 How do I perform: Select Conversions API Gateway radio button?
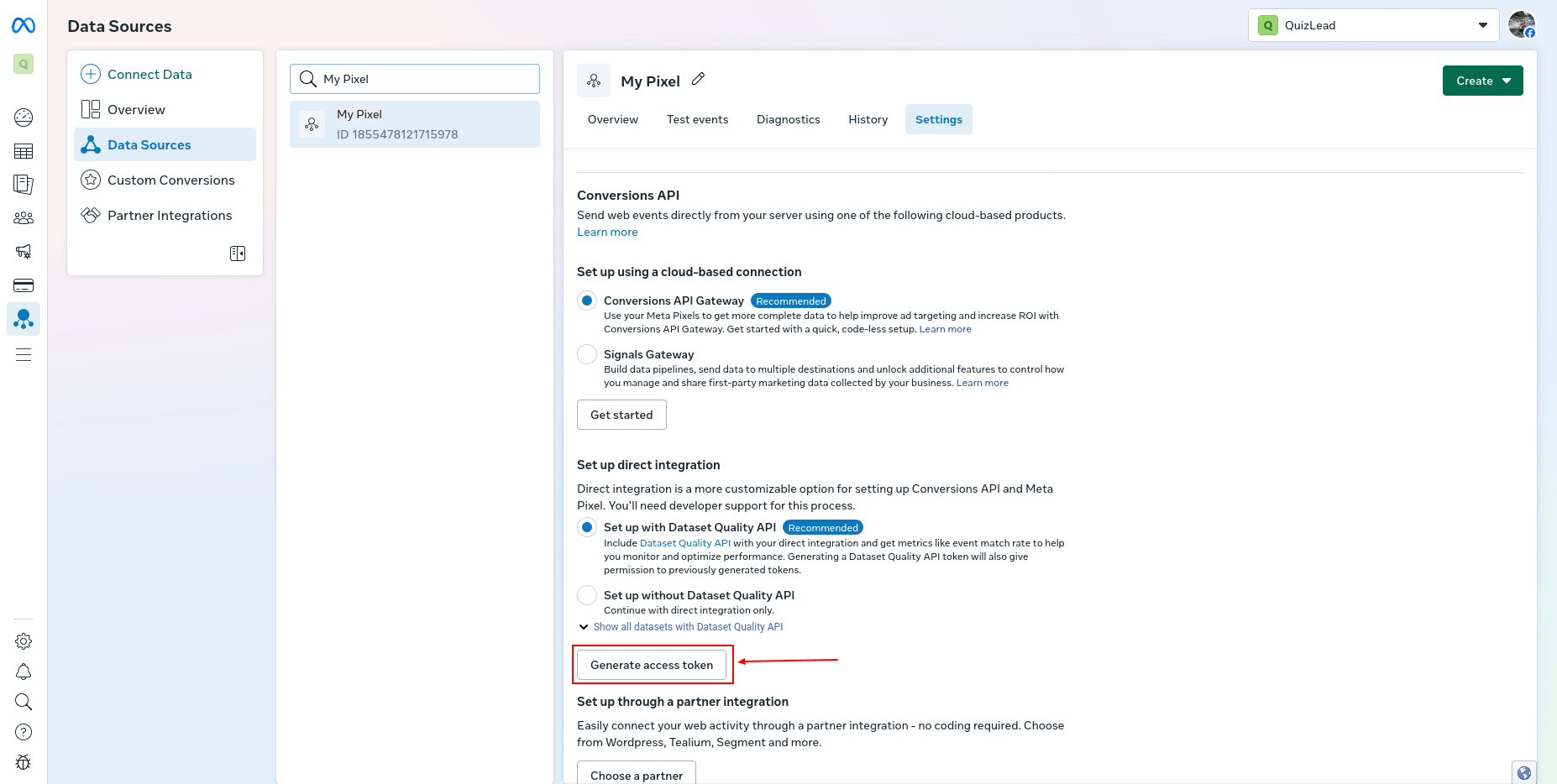click(587, 301)
